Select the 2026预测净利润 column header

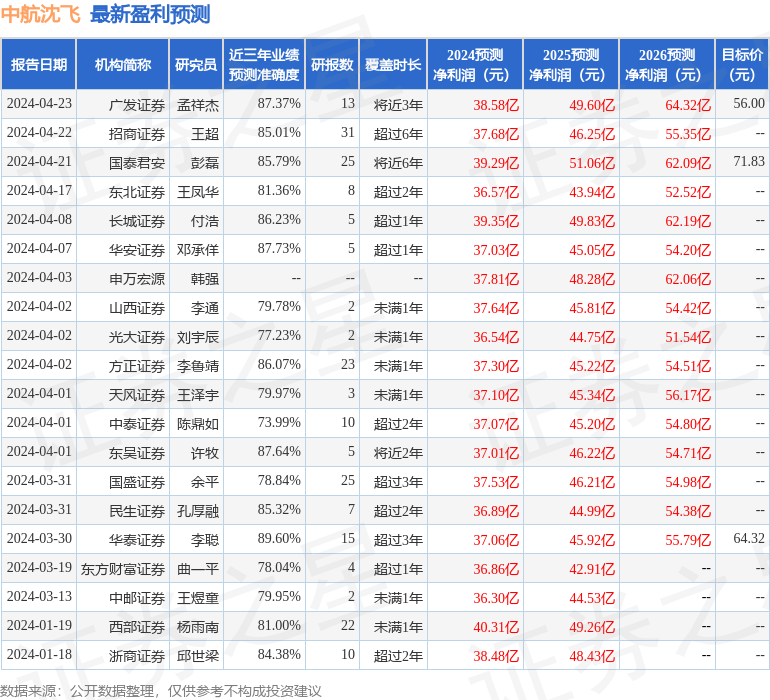point(667,64)
